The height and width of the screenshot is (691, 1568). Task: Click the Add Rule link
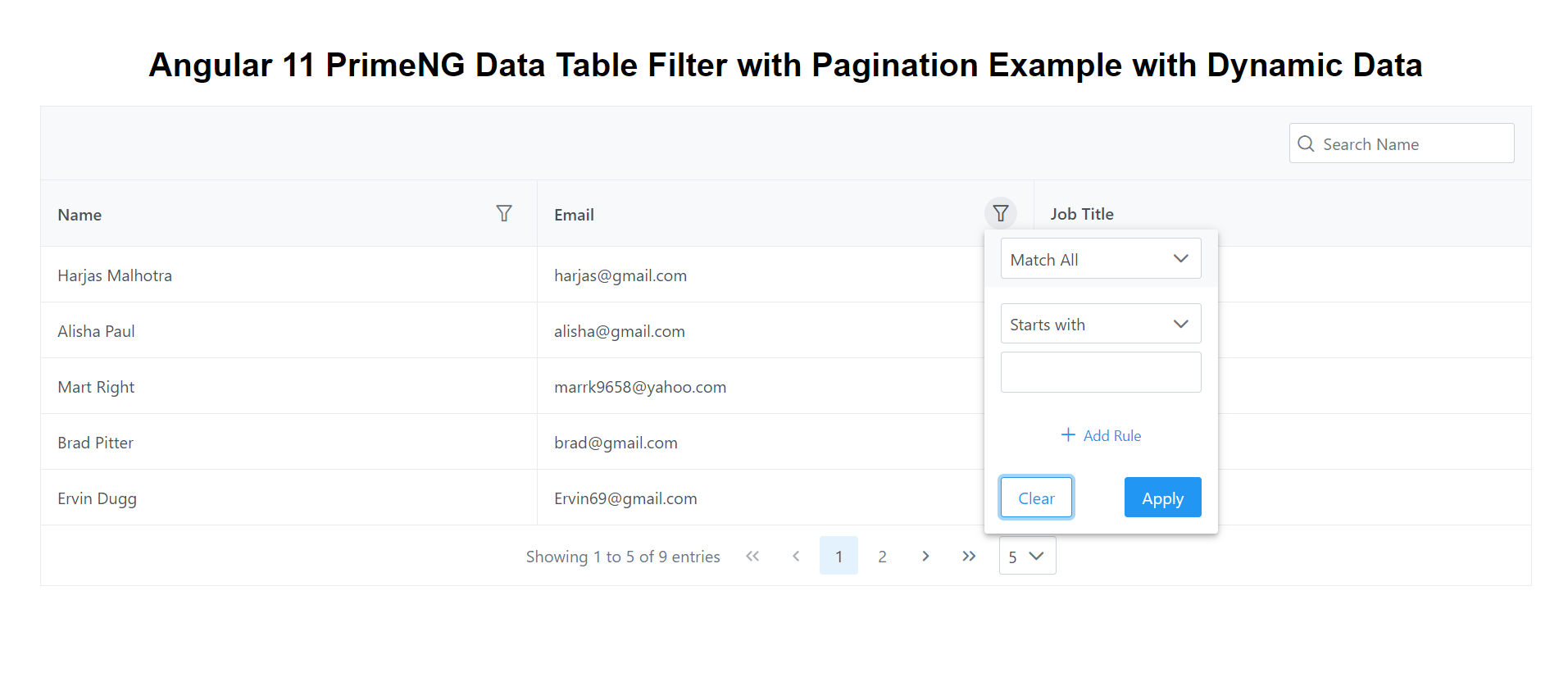[x=1112, y=435]
